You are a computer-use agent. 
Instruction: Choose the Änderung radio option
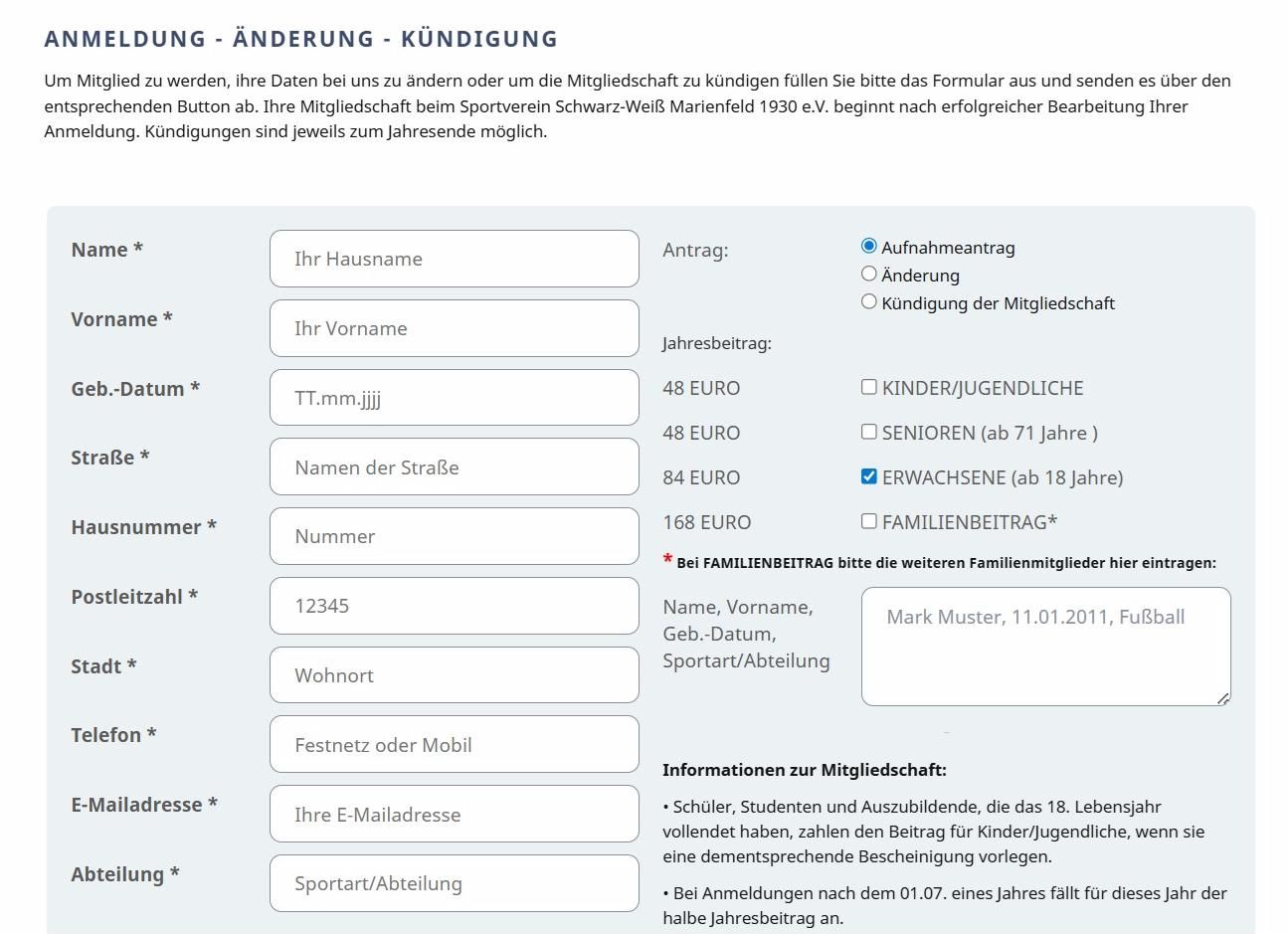coord(869,274)
